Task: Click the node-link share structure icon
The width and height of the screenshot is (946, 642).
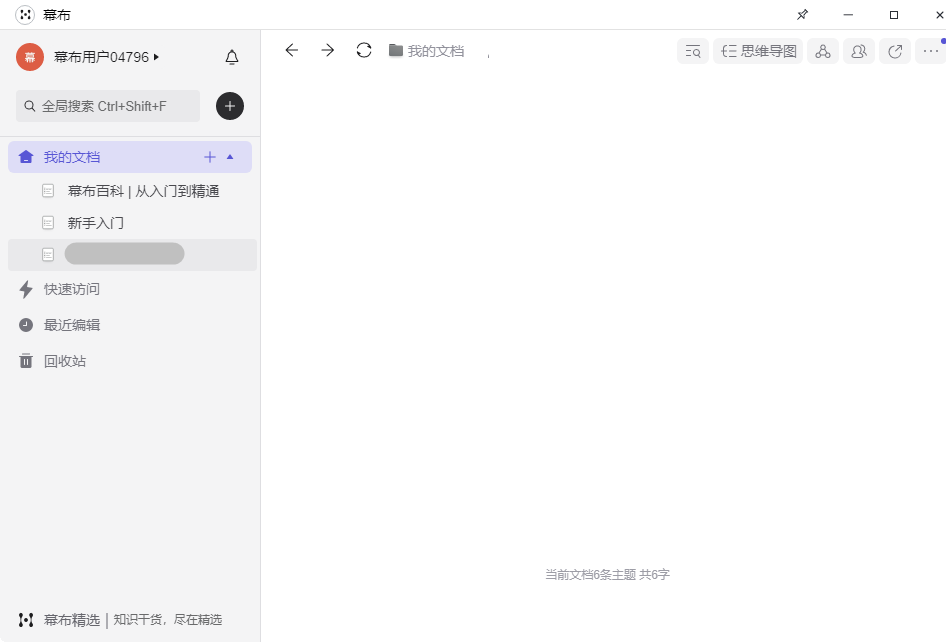Action: pyautogui.click(x=823, y=51)
